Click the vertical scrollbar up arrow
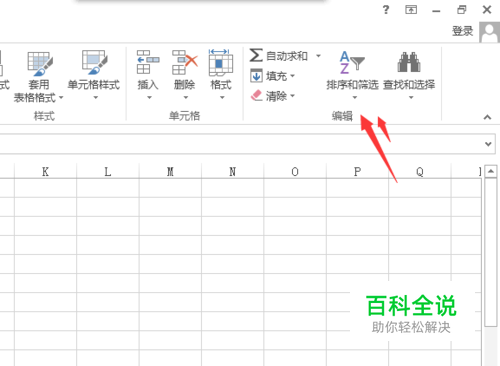This screenshot has height=366, width=500. [x=491, y=171]
